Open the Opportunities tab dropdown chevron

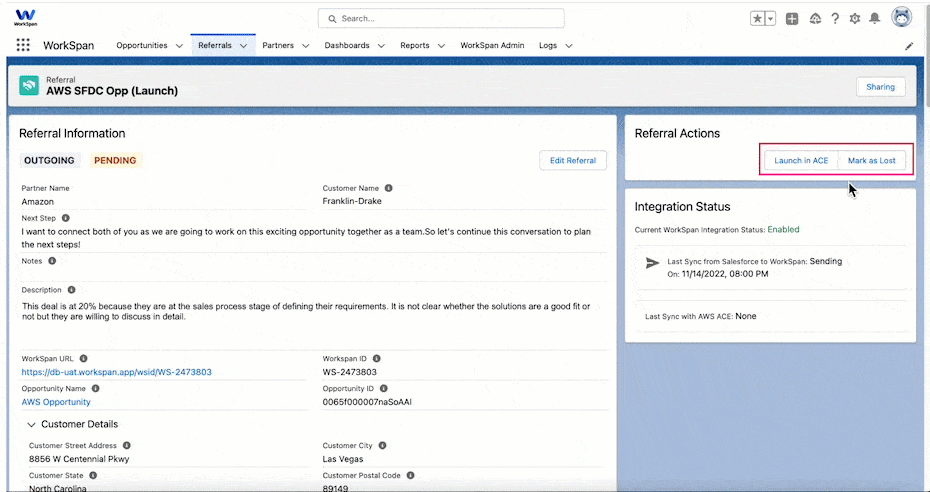179,46
